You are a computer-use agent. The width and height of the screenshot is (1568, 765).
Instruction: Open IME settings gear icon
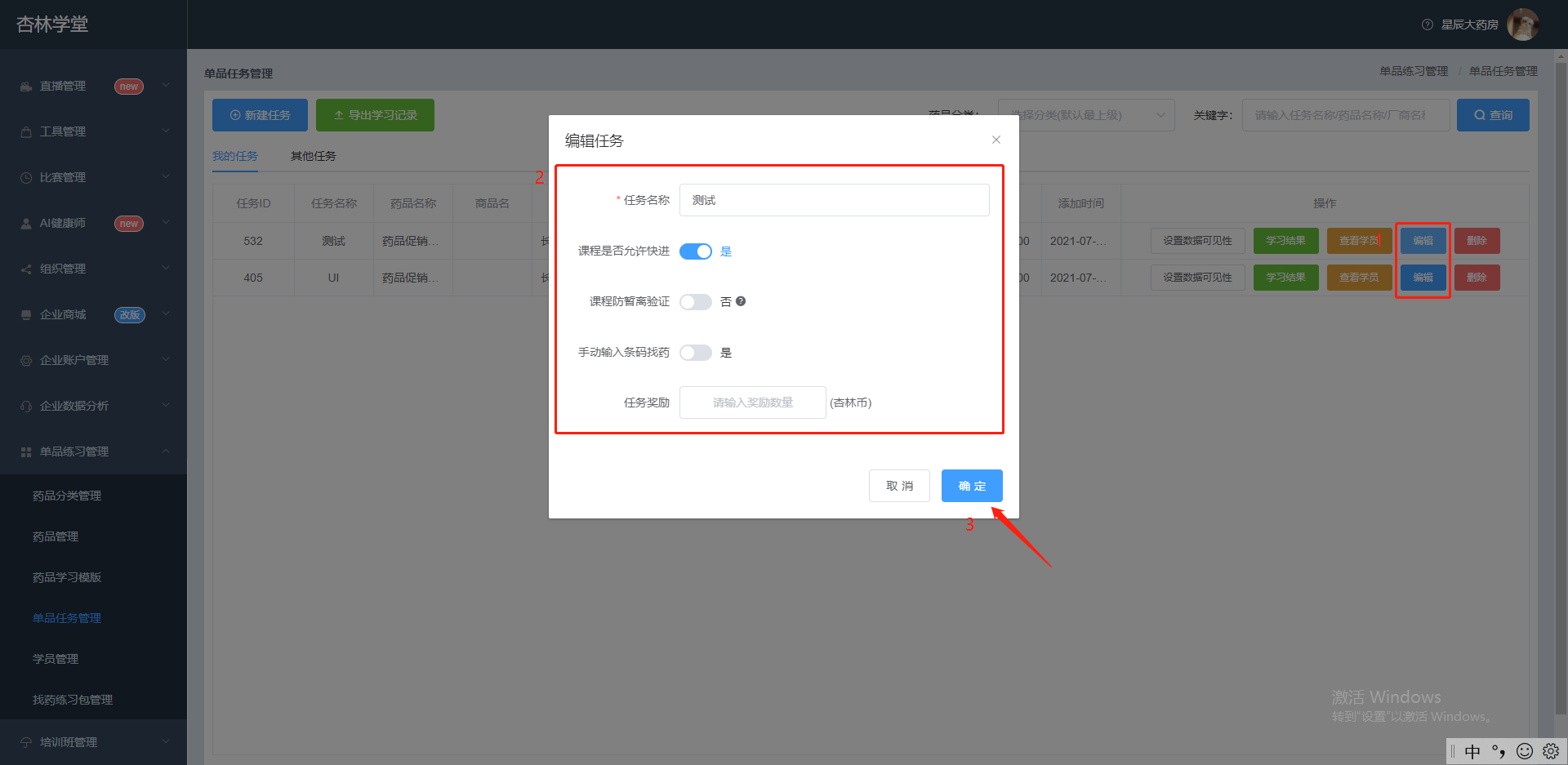point(1551,751)
